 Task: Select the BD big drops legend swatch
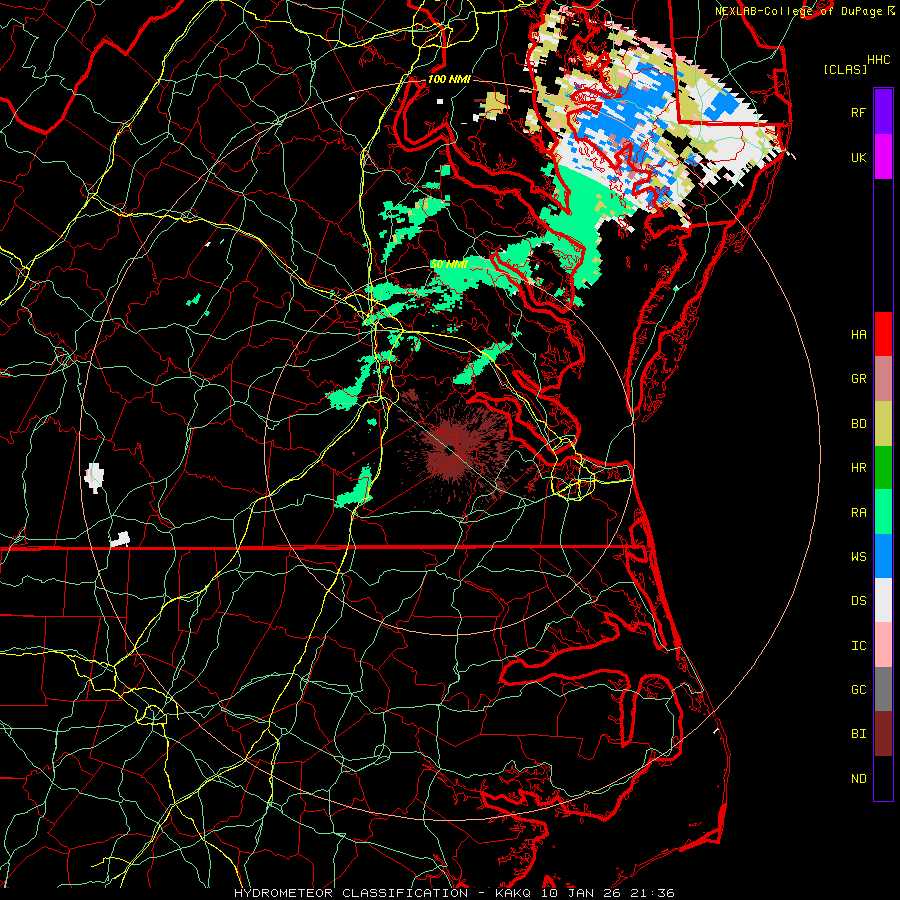[x=883, y=423]
